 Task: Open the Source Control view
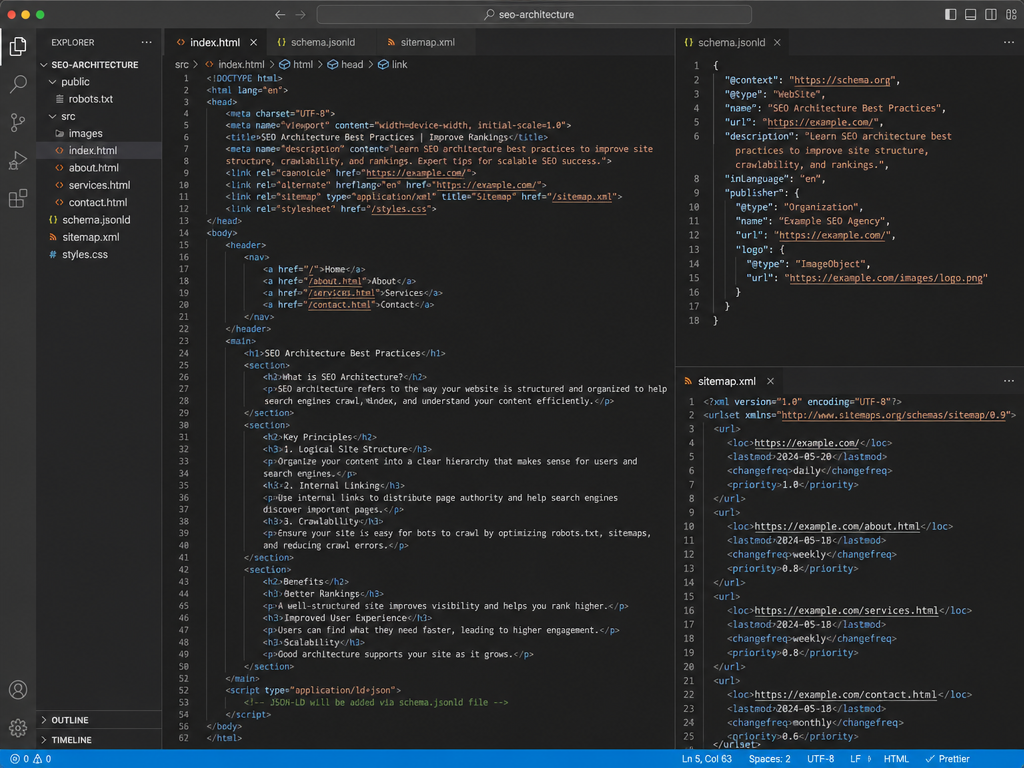pos(18,122)
